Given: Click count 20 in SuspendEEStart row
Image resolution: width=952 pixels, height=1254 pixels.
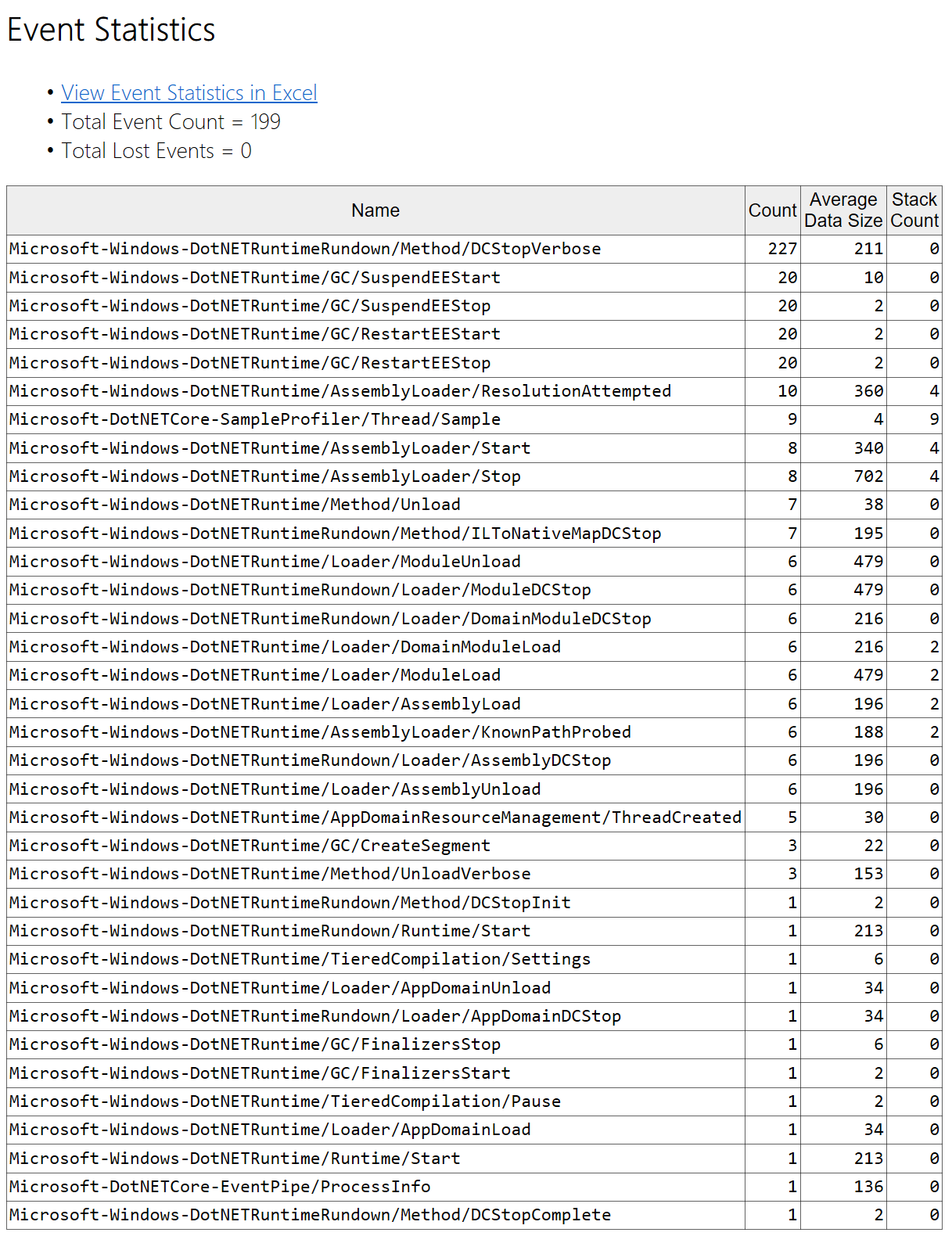Looking at the screenshot, I should (788, 278).
